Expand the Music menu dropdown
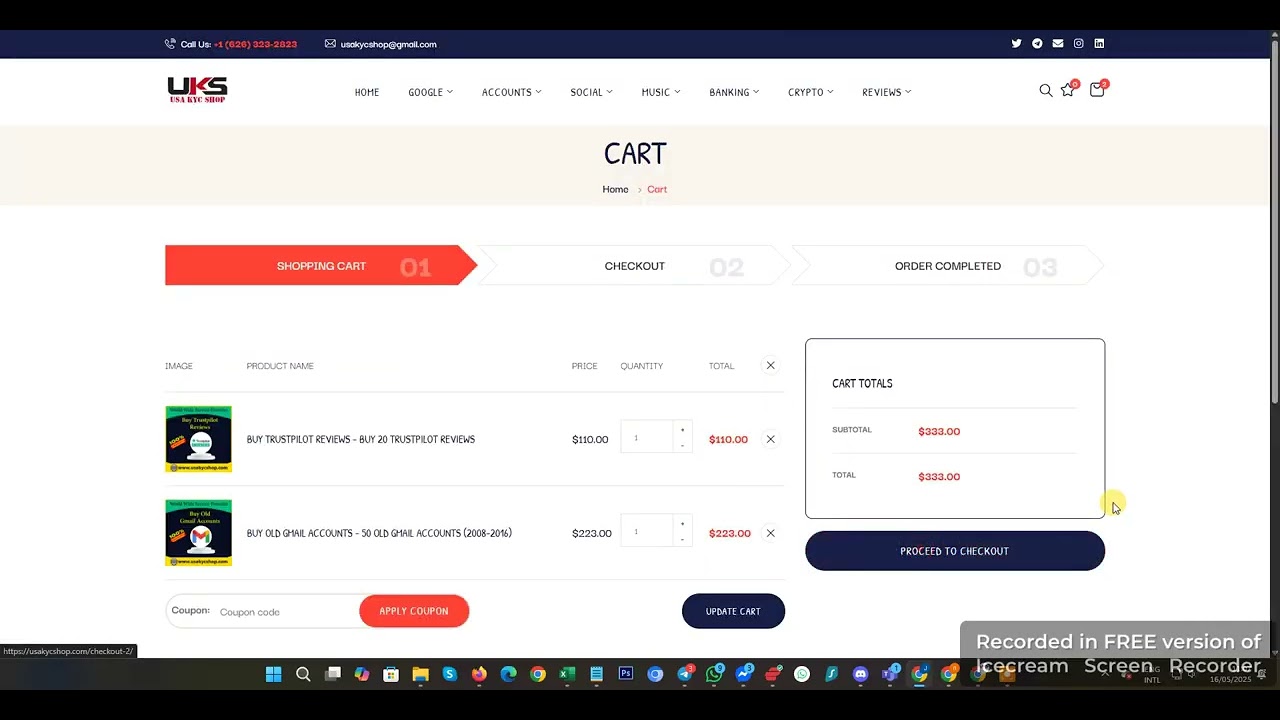The height and width of the screenshot is (720, 1280). 661,92
